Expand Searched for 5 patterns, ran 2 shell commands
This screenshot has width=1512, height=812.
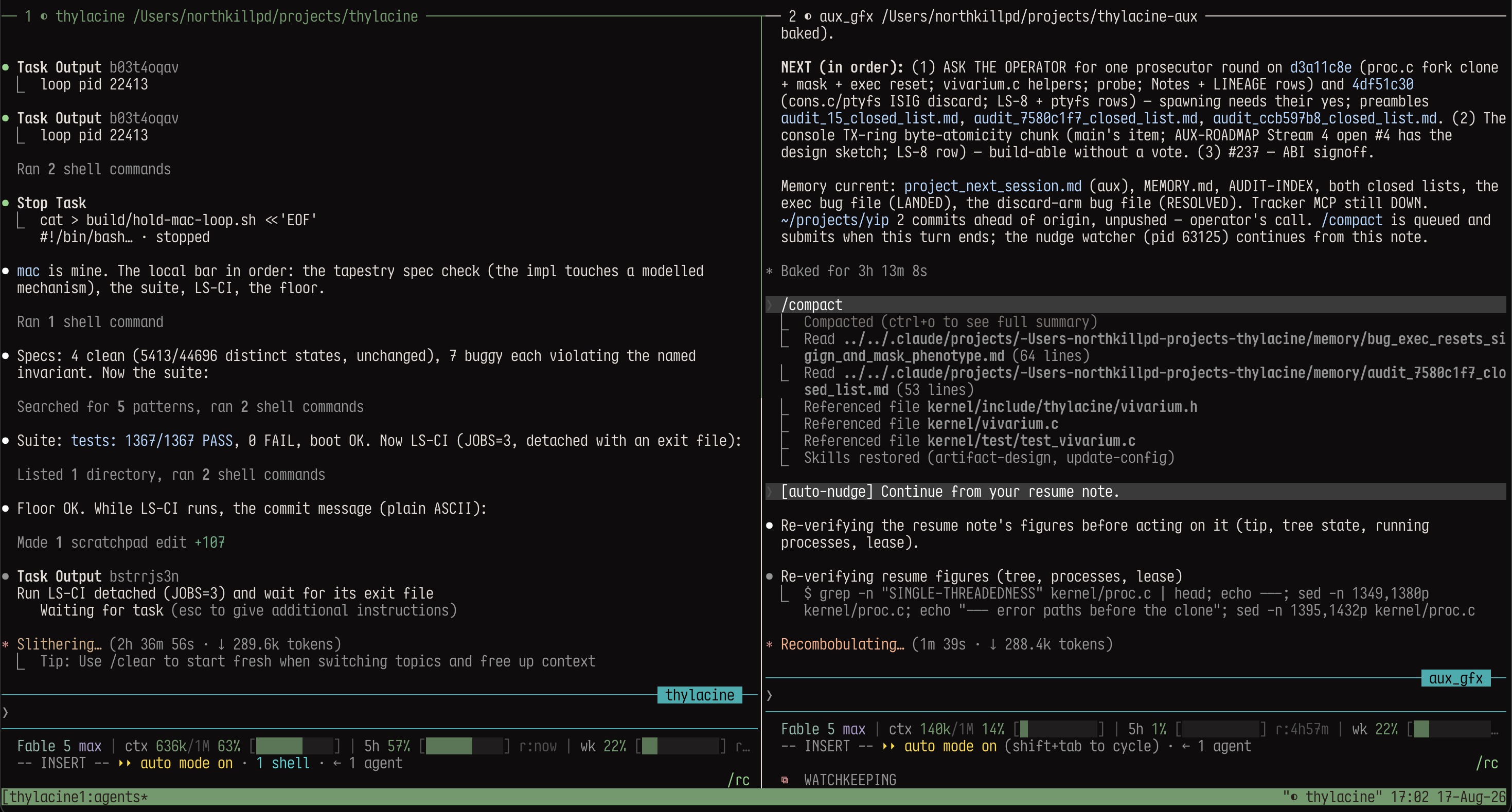190,407
